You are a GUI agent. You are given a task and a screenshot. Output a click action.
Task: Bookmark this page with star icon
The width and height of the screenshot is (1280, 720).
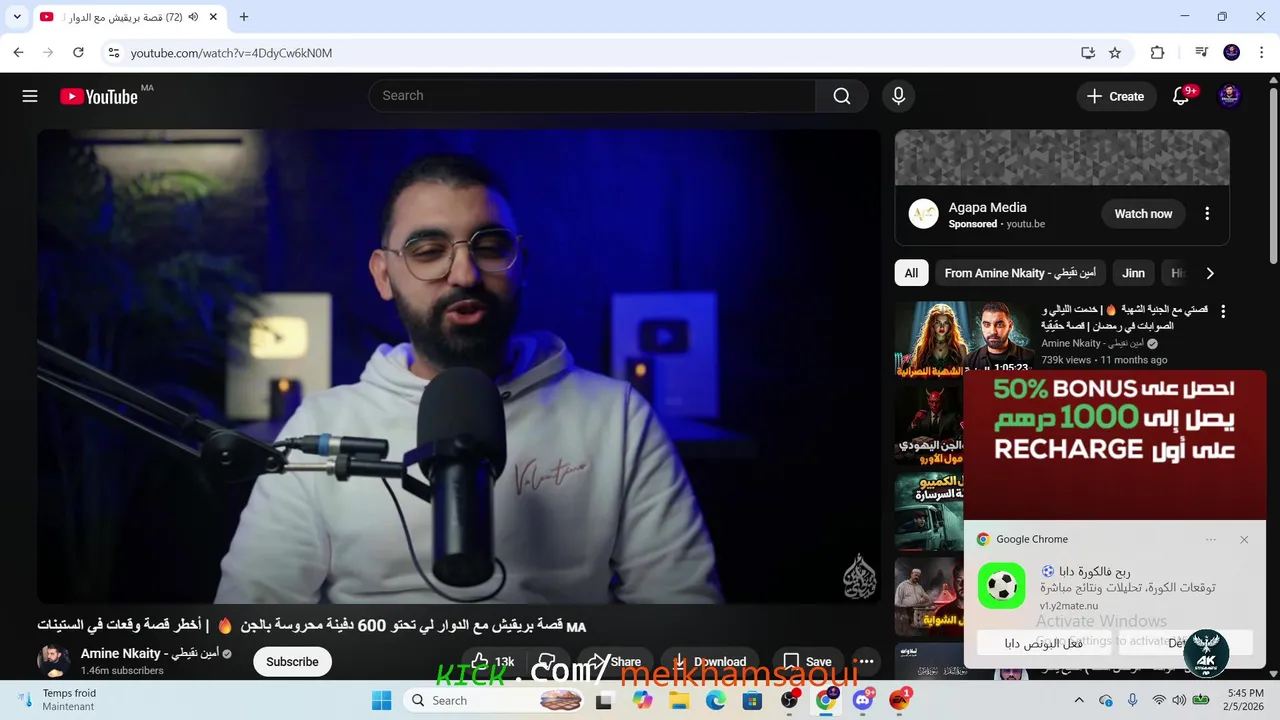pyautogui.click(x=1115, y=53)
